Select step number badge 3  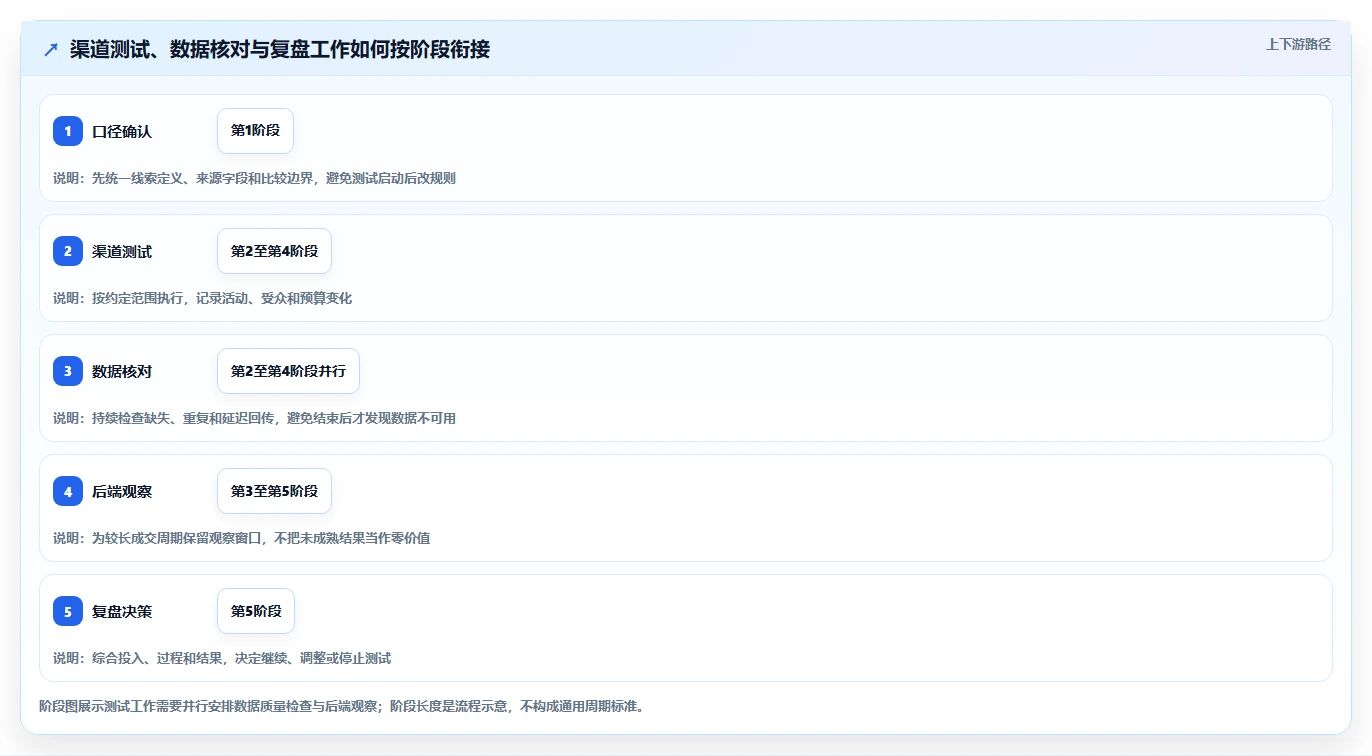(x=68, y=371)
